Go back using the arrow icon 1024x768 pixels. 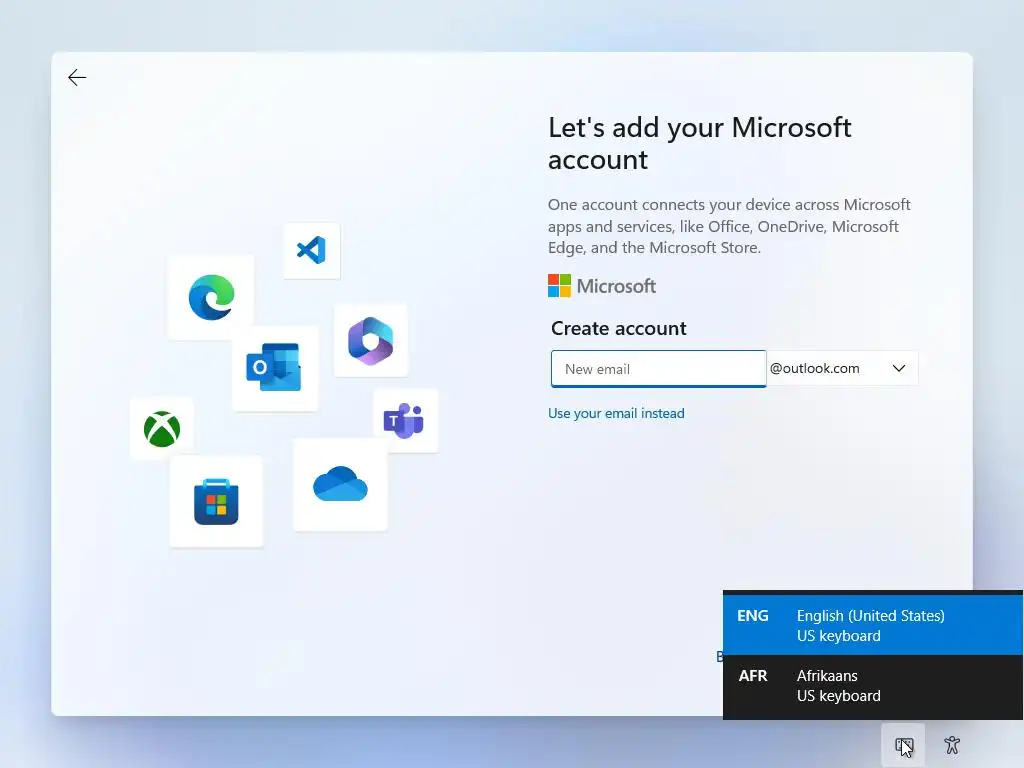77,78
